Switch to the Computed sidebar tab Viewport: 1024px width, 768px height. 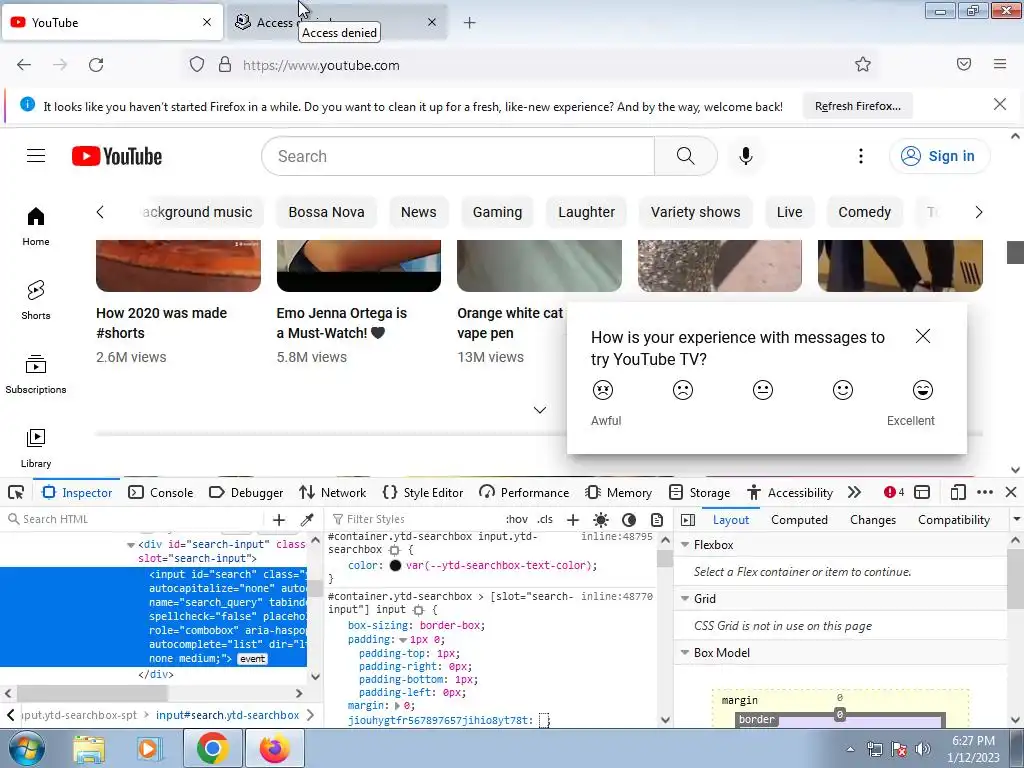click(799, 520)
